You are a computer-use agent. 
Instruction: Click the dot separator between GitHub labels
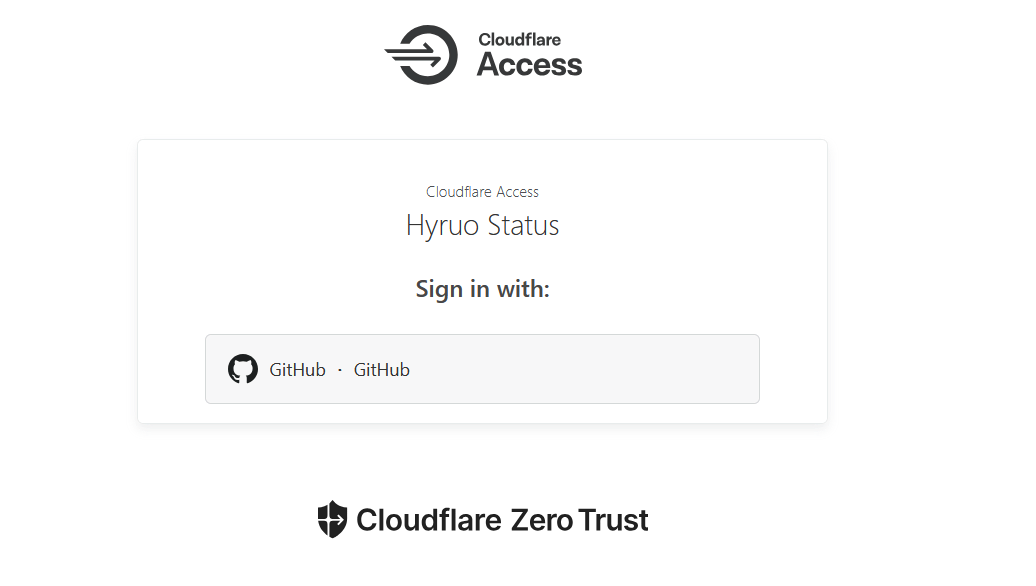(x=340, y=370)
